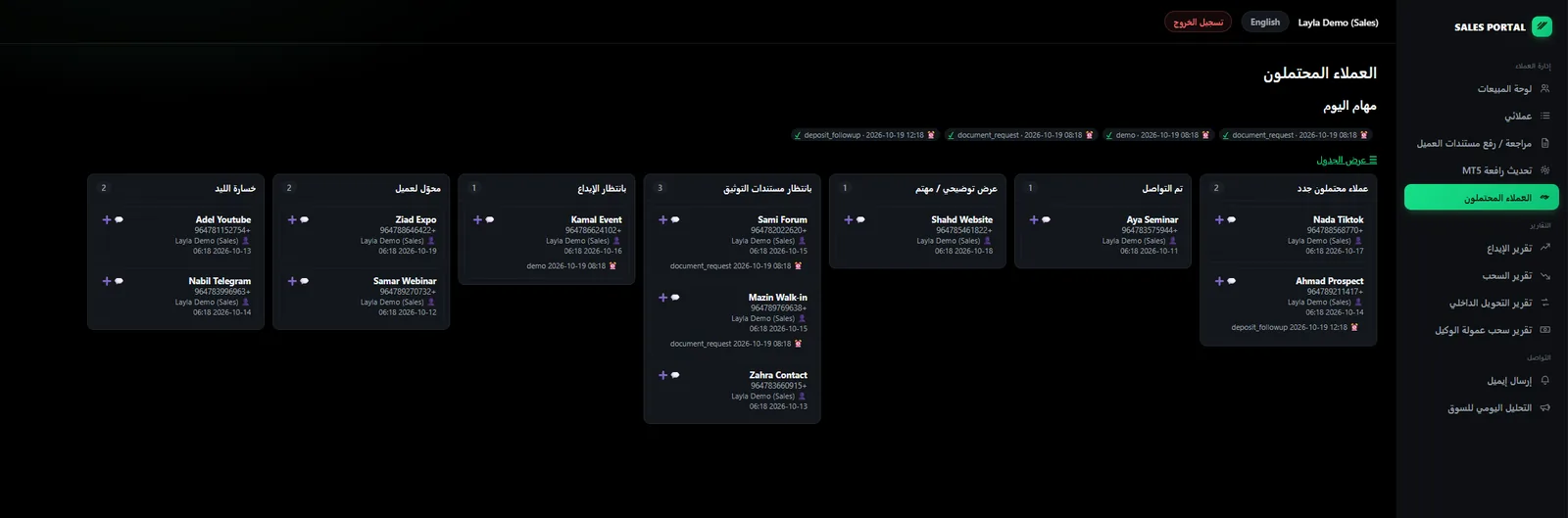The width and height of the screenshot is (1568, 518).
Task: Open تقرير التحويل الداخلي report
Action: pyautogui.click(x=1482, y=304)
